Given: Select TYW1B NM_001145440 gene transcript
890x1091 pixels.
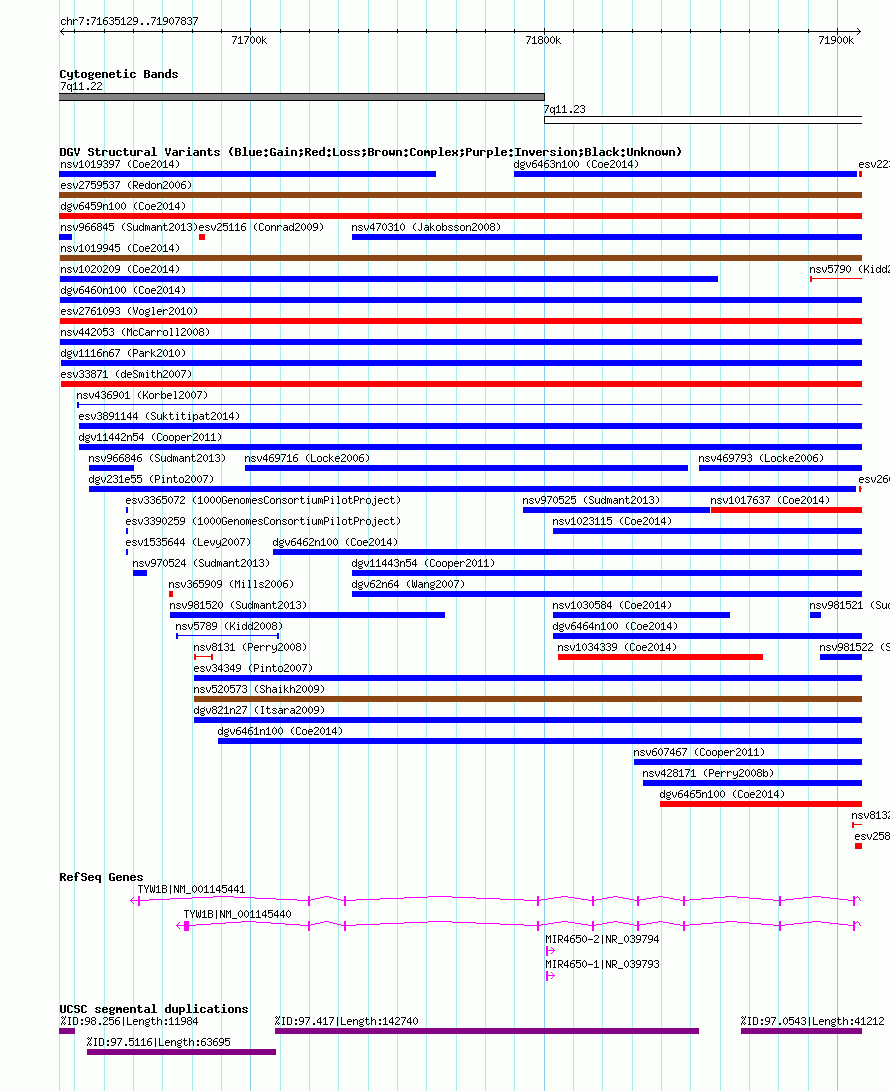Looking at the screenshot, I should point(519,925).
